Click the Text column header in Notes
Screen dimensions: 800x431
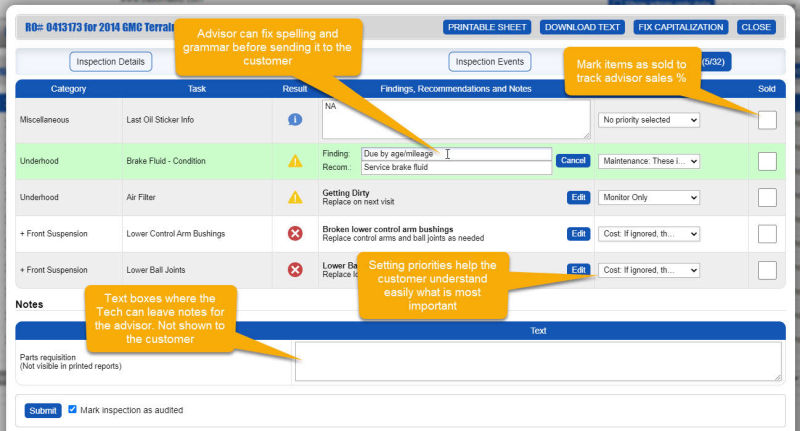pyautogui.click(x=538, y=331)
